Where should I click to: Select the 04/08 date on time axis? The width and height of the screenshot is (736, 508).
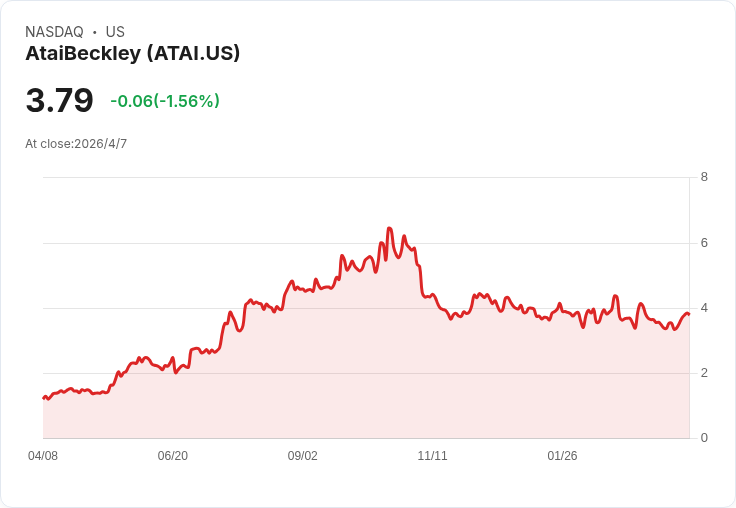[43, 456]
